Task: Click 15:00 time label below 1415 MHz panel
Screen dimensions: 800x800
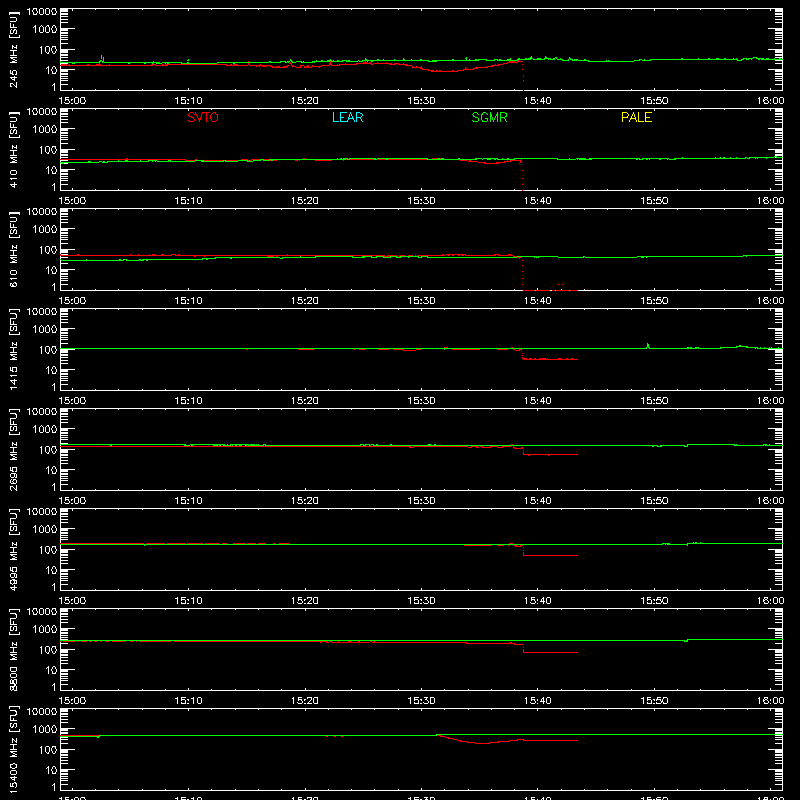Action: click(x=72, y=401)
